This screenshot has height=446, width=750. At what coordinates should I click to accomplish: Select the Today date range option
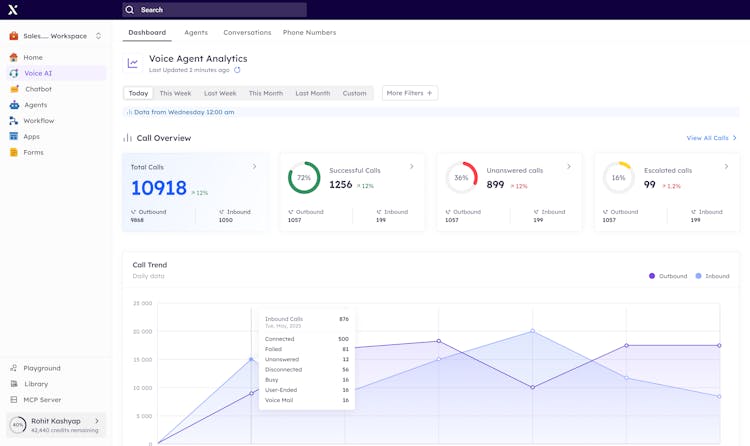pyautogui.click(x=138, y=93)
